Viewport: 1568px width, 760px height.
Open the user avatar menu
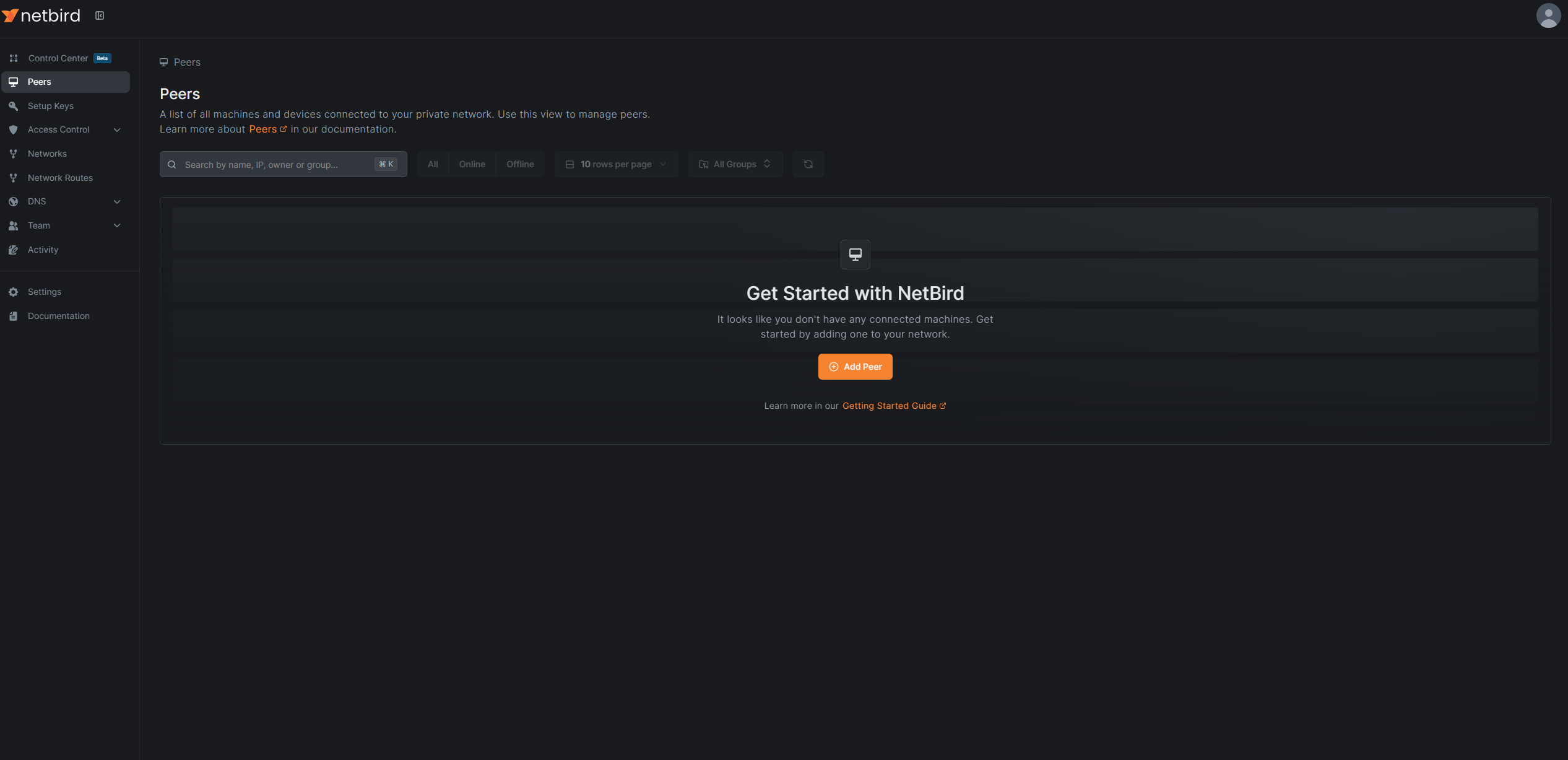pyautogui.click(x=1548, y=15)
